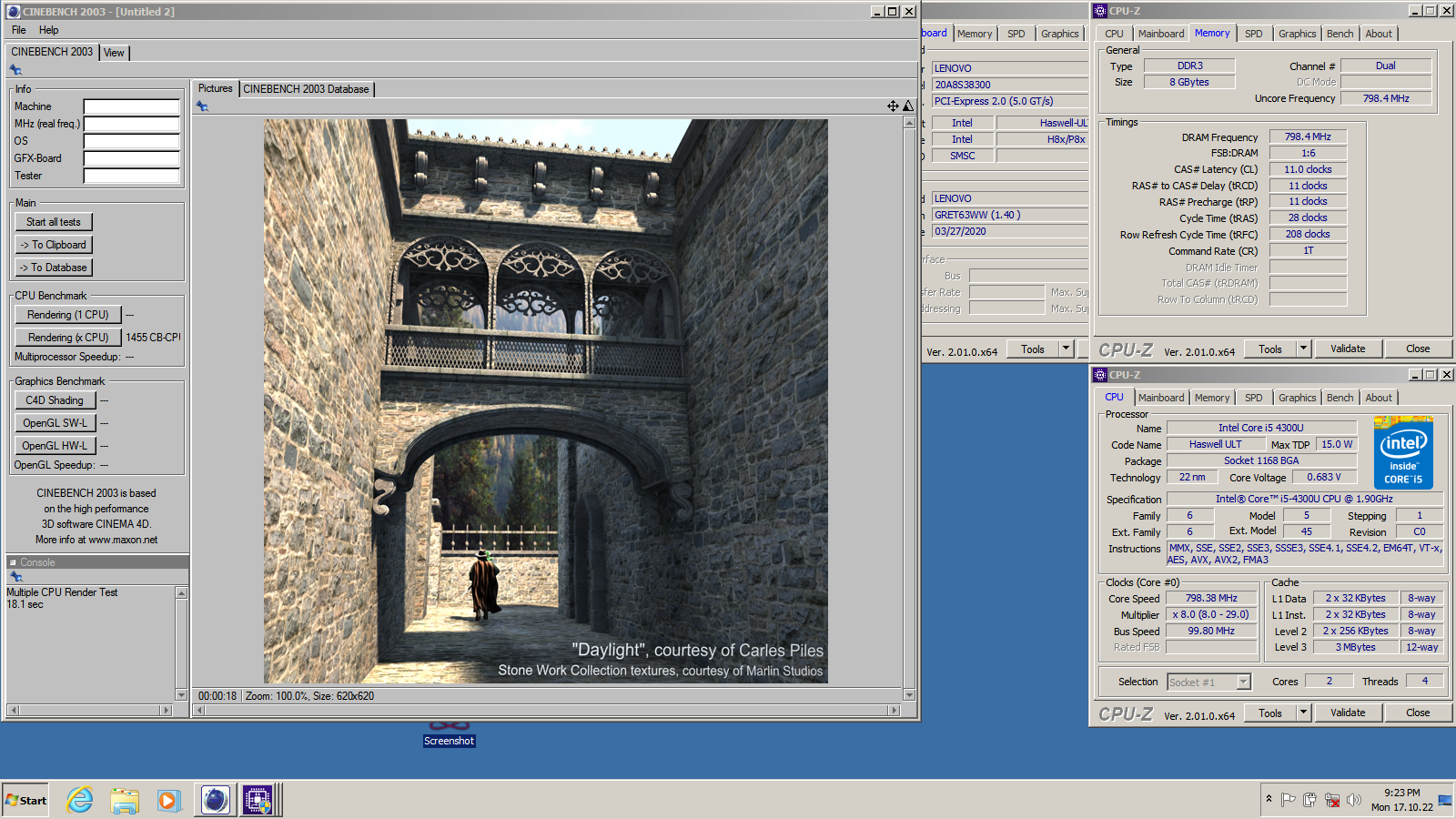This screenshot has height=819, width=1456.
Task: Open Graphics tab in CPU-Z CPU window
Action: tap(1297, 398)
